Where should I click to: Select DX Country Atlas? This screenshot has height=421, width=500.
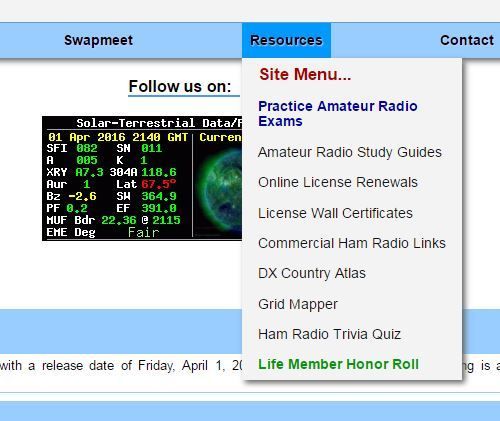[x=312, y=273]
